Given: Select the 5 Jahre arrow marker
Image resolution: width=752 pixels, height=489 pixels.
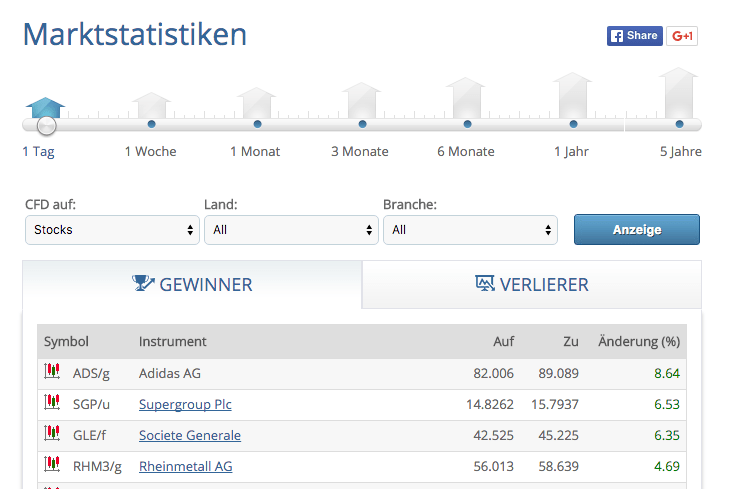Looking at the screenshot, I should tap(679, 93).
